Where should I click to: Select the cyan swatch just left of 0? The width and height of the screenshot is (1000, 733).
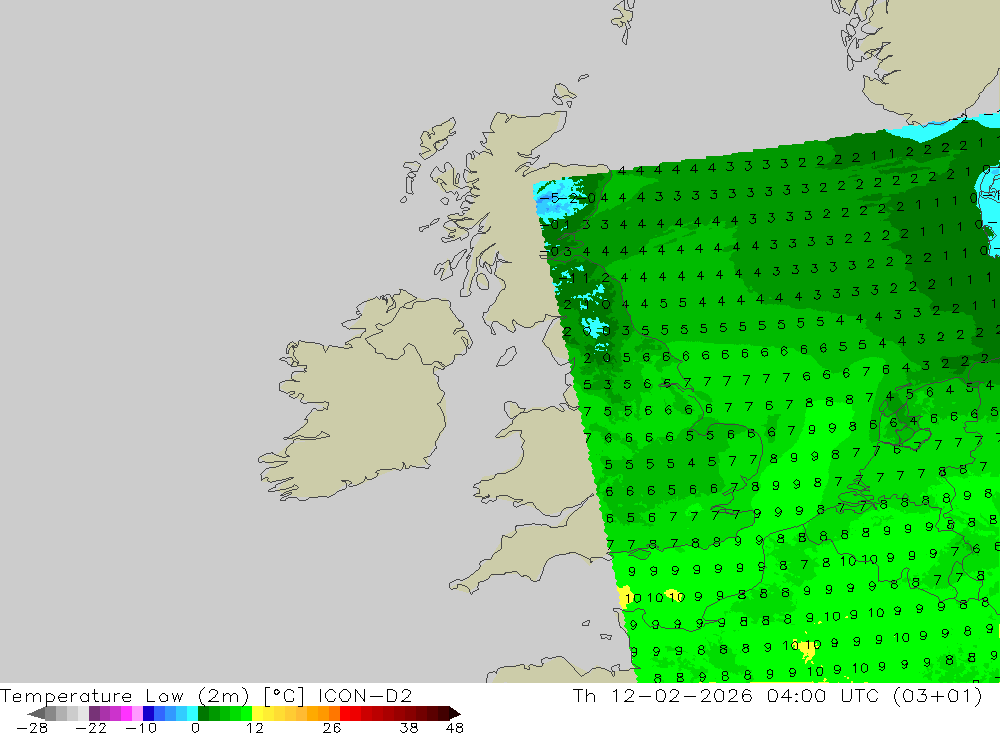[x=192, y=713]
